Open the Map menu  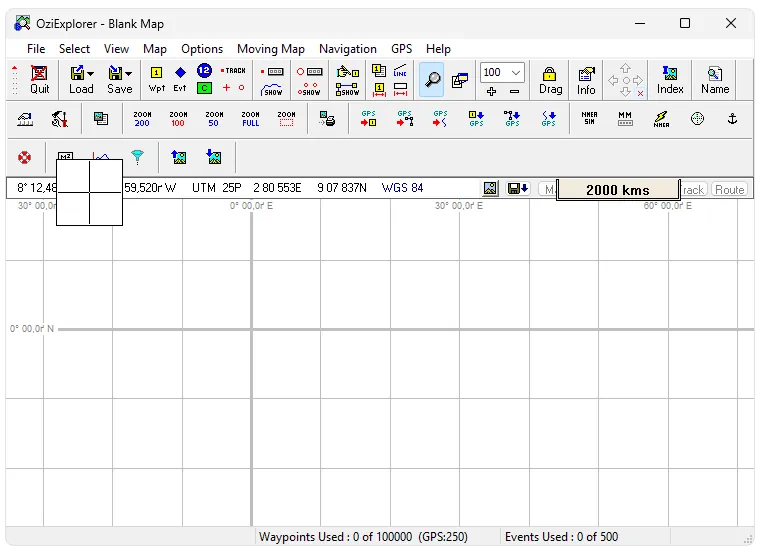155,49
